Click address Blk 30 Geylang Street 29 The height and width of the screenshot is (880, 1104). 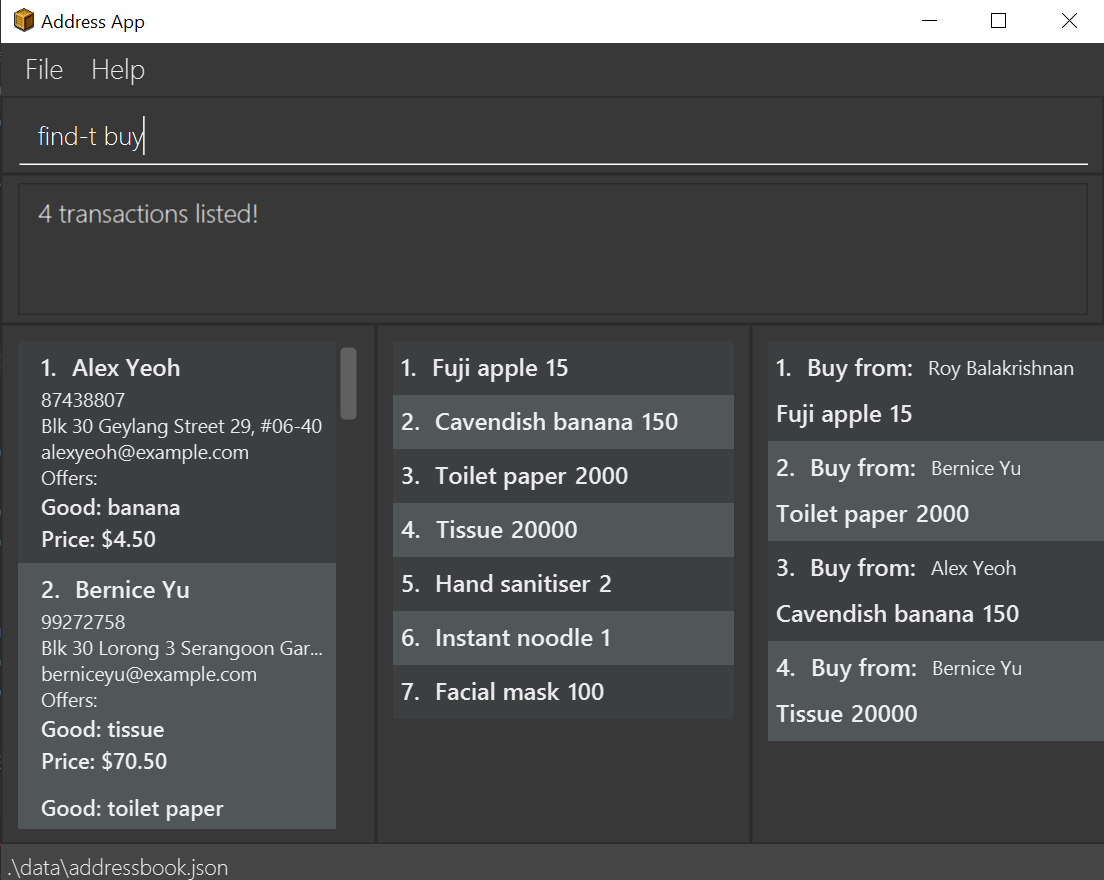[x=182, y=426]
